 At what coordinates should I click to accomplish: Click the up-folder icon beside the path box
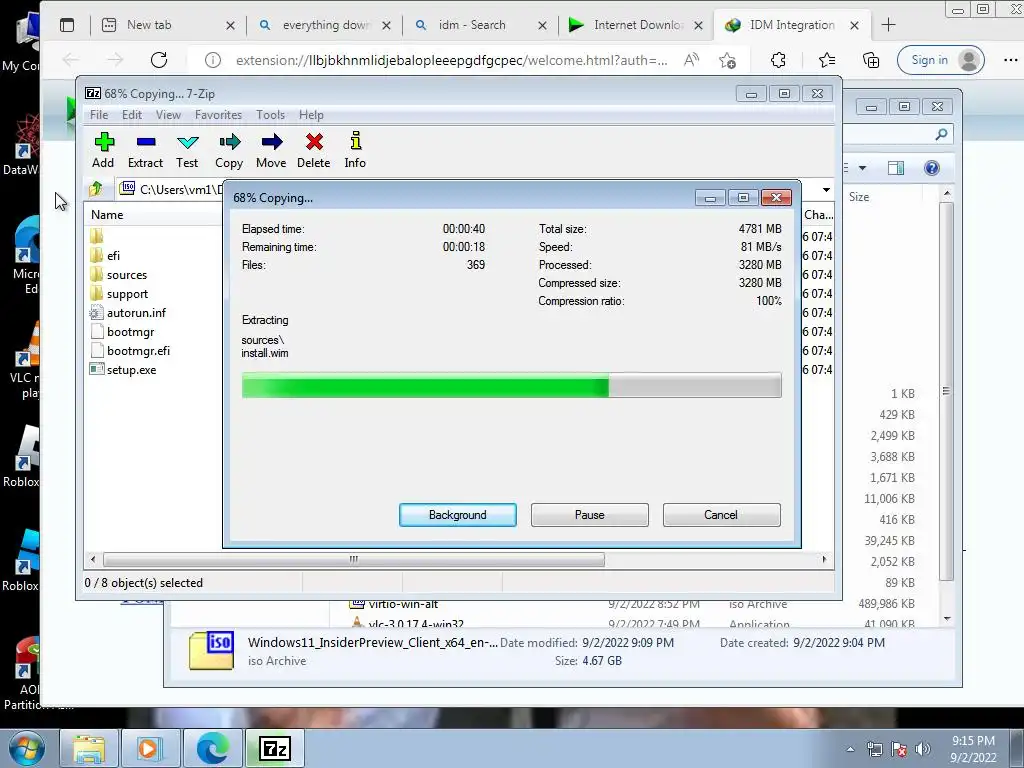click(x=96, y=189)
